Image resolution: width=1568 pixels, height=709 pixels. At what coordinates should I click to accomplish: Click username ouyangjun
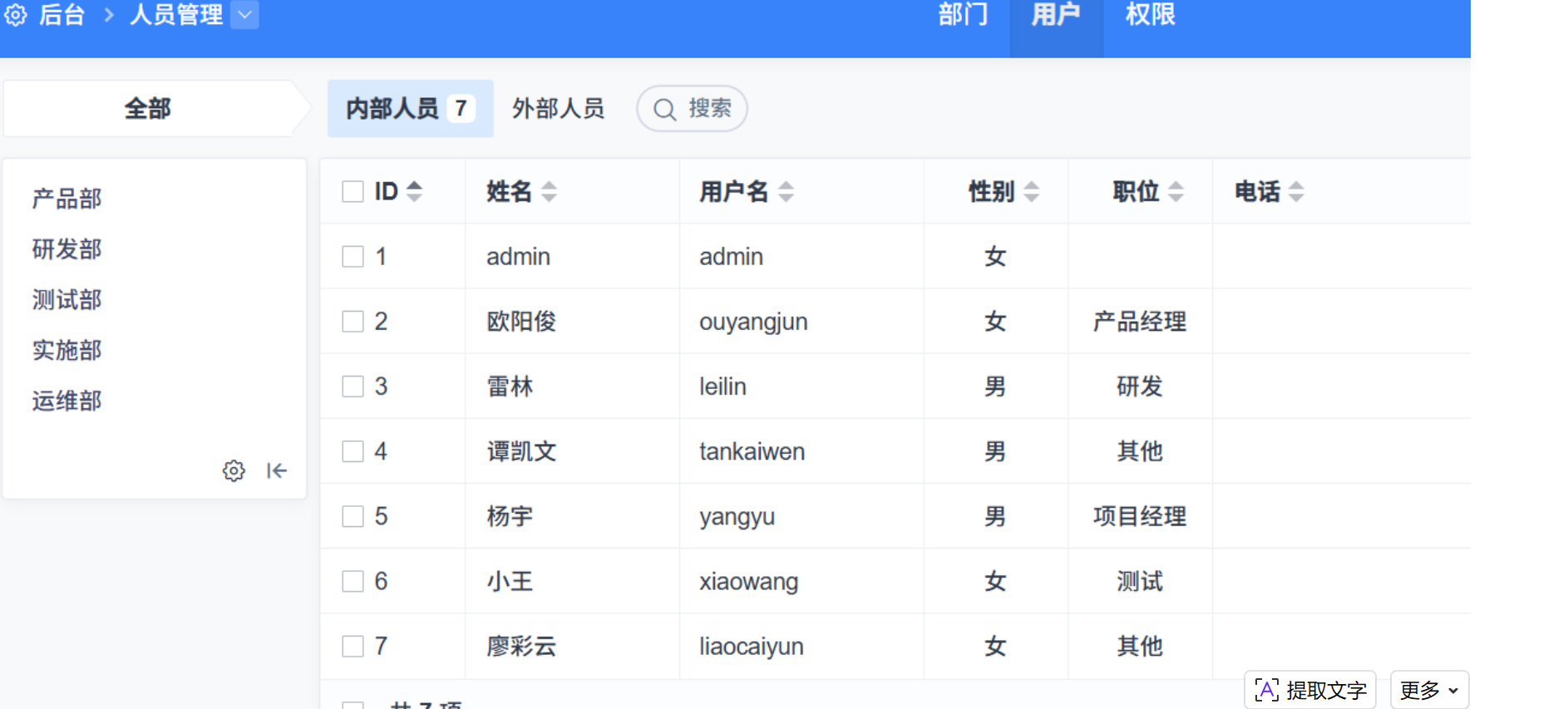[x=753, y=322]
